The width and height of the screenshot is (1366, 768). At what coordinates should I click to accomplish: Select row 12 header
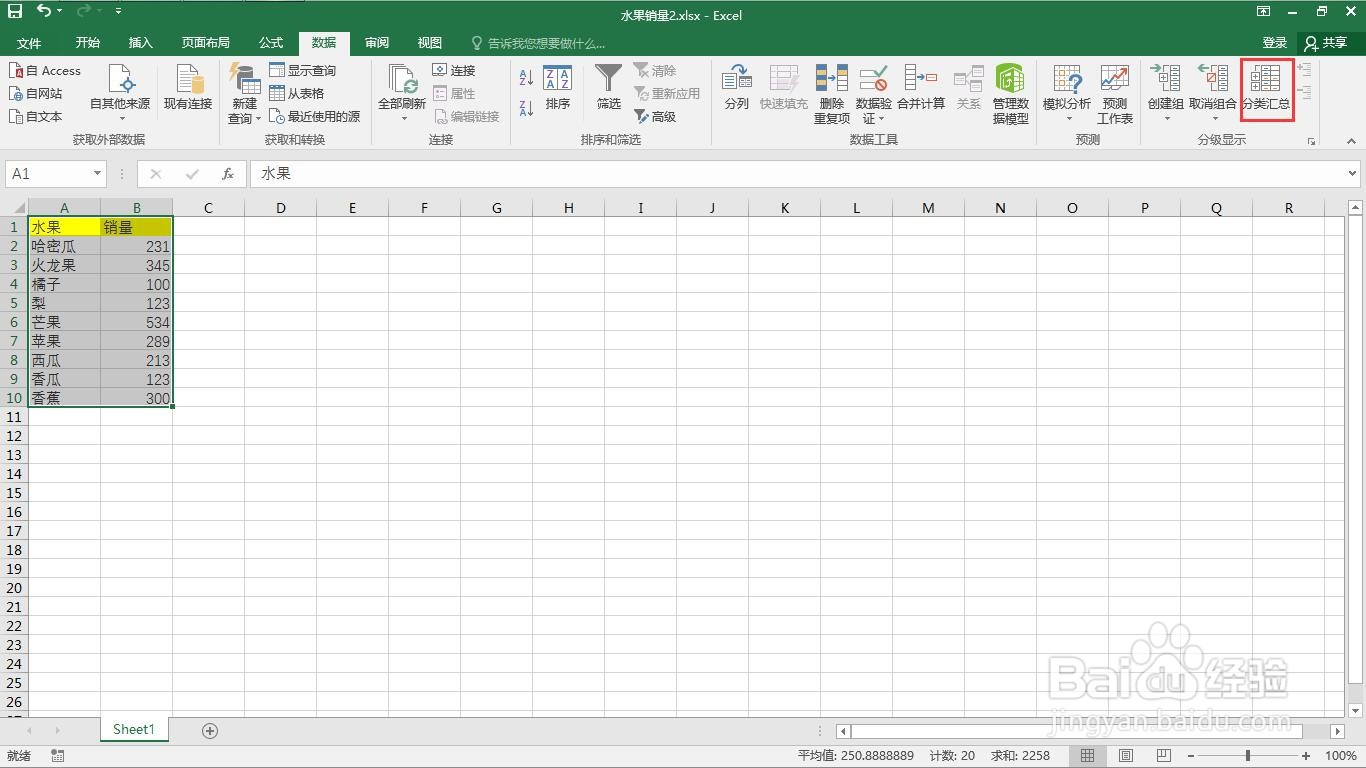click(x=14, y=436)
